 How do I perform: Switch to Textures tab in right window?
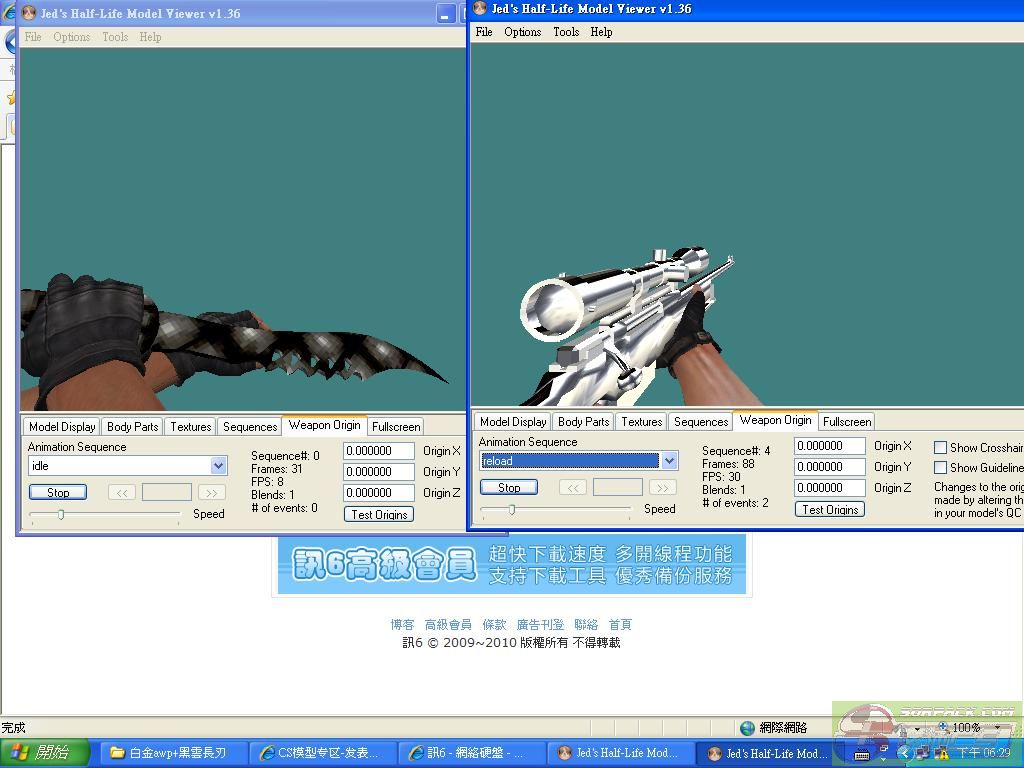tap(641, 422)
